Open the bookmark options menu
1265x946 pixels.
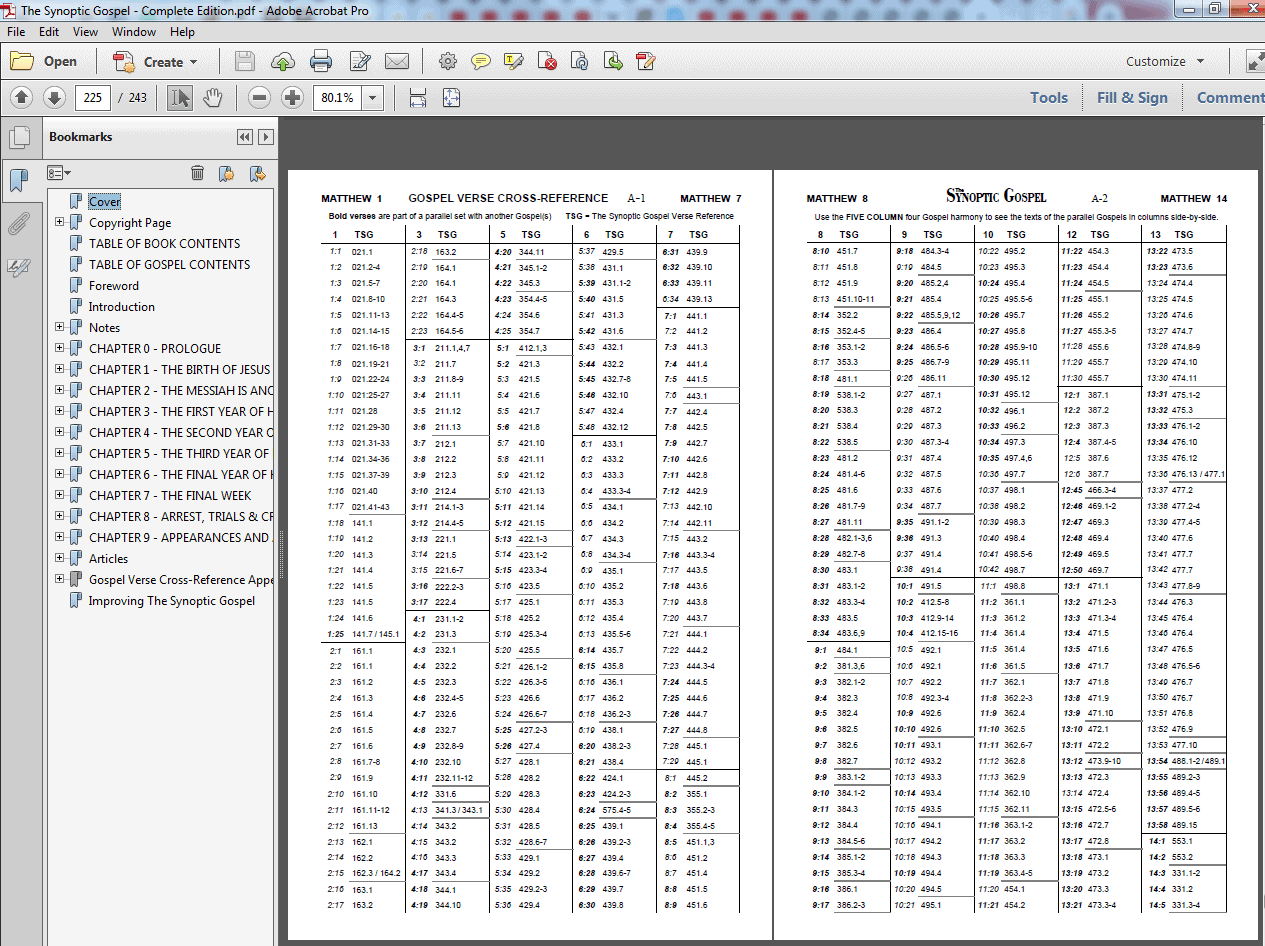[59, 173]
